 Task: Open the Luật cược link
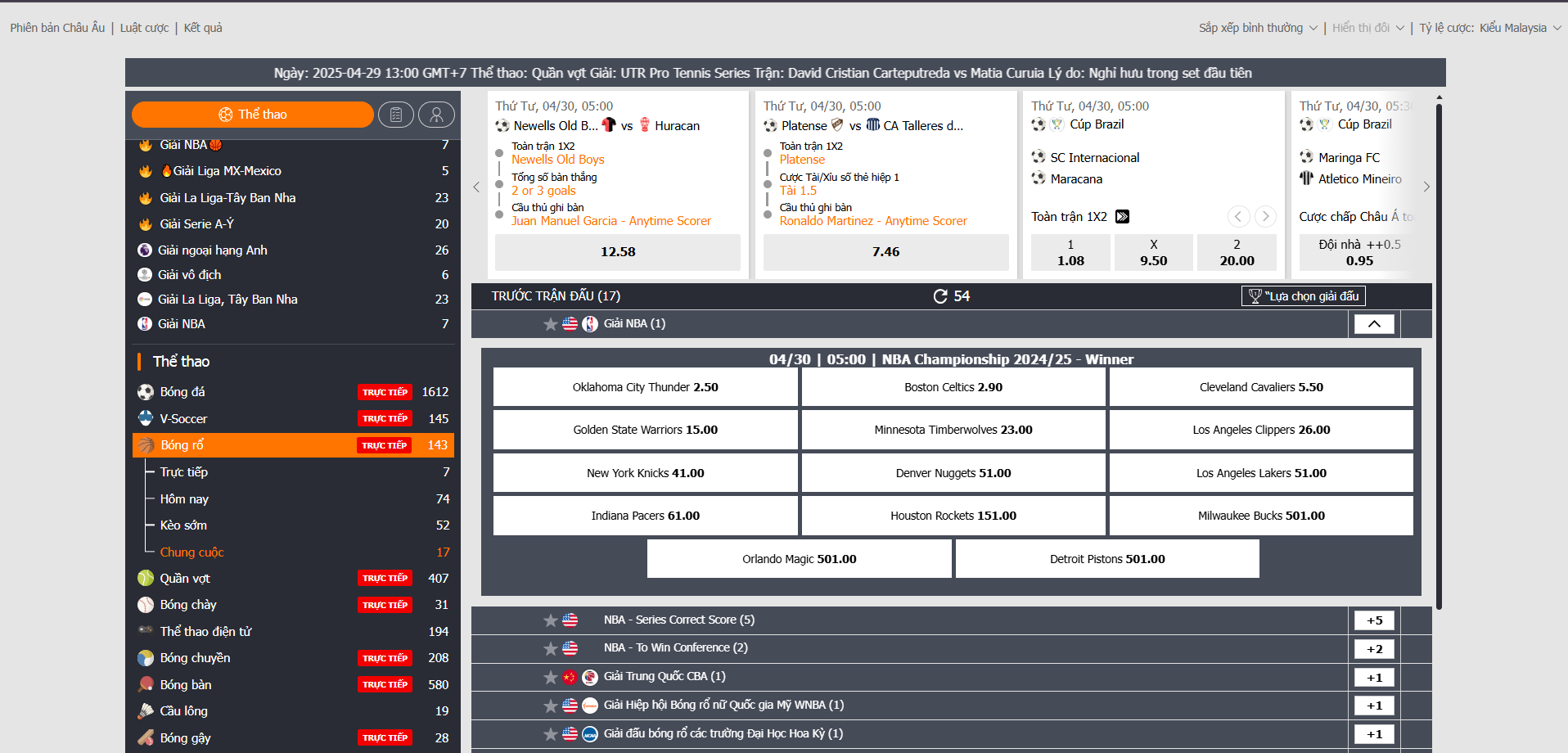coord(144,28)
